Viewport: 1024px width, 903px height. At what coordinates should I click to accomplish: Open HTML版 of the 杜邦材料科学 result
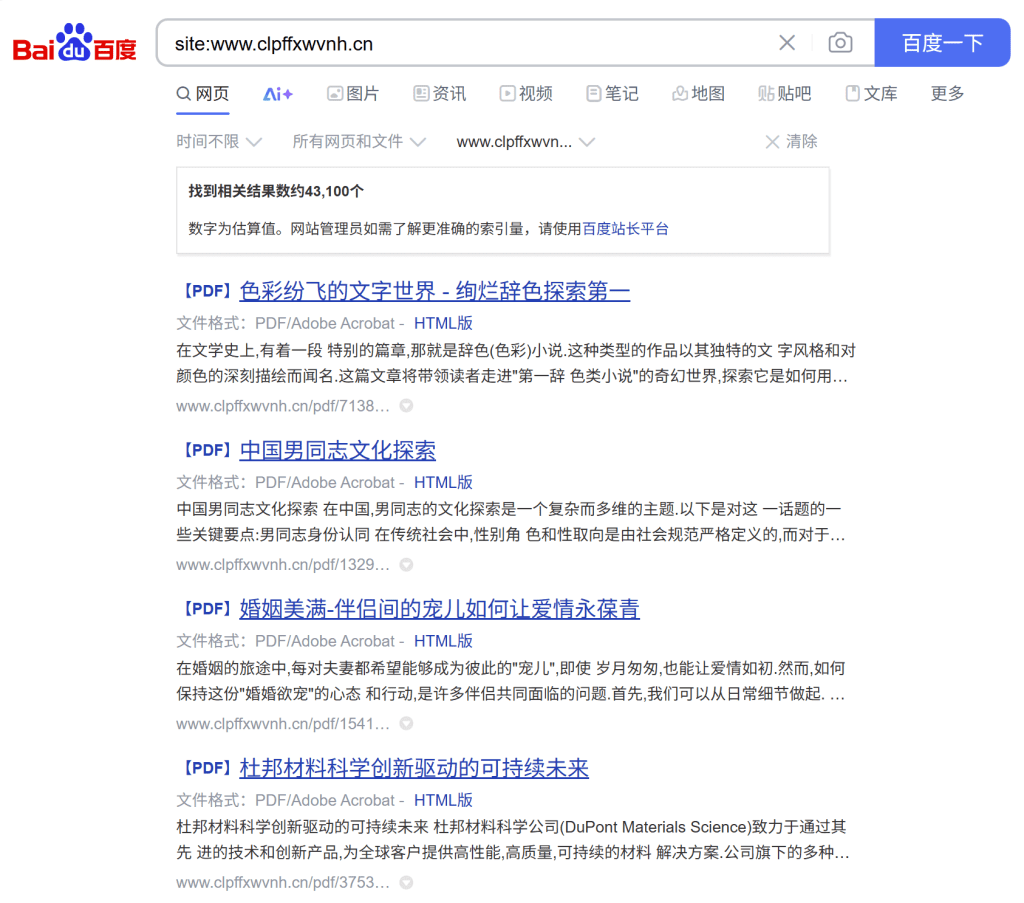click(443, 800)
